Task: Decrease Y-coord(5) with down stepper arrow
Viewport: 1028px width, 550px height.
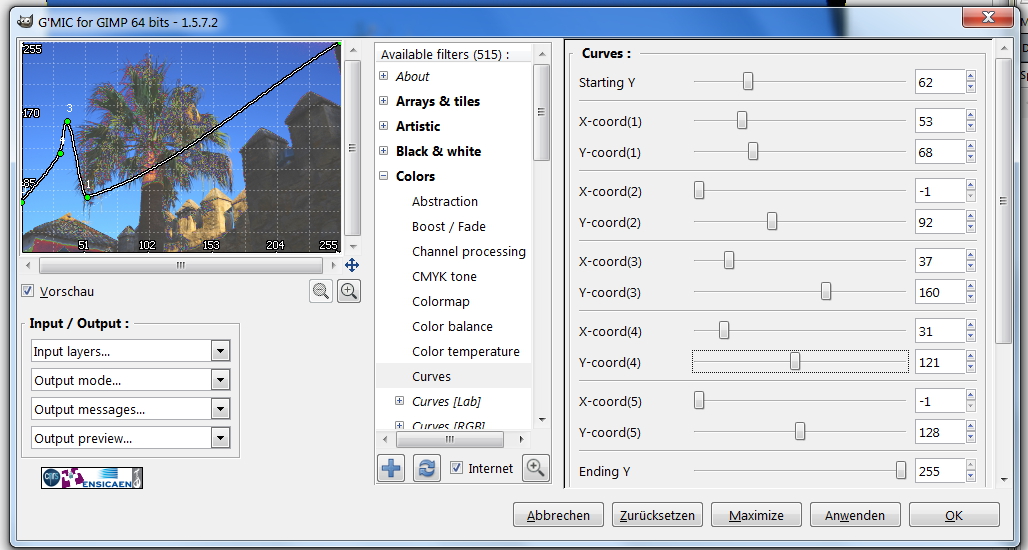Action: point(970,438)
